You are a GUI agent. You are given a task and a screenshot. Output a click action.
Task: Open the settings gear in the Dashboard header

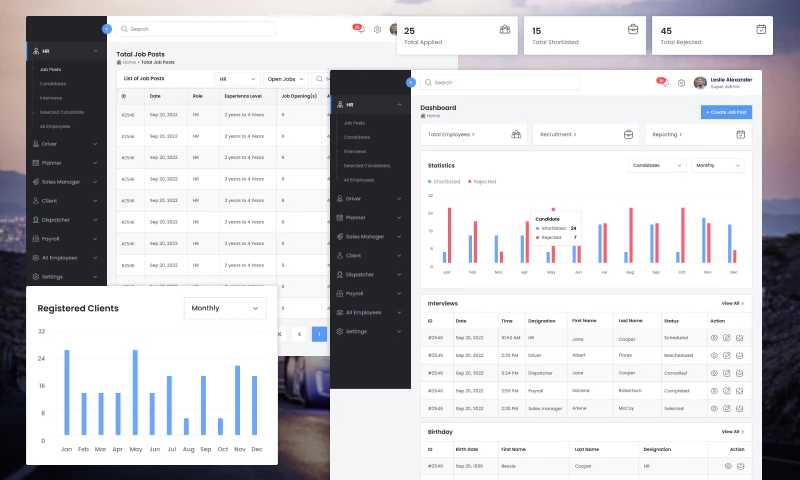click(681, 83)
